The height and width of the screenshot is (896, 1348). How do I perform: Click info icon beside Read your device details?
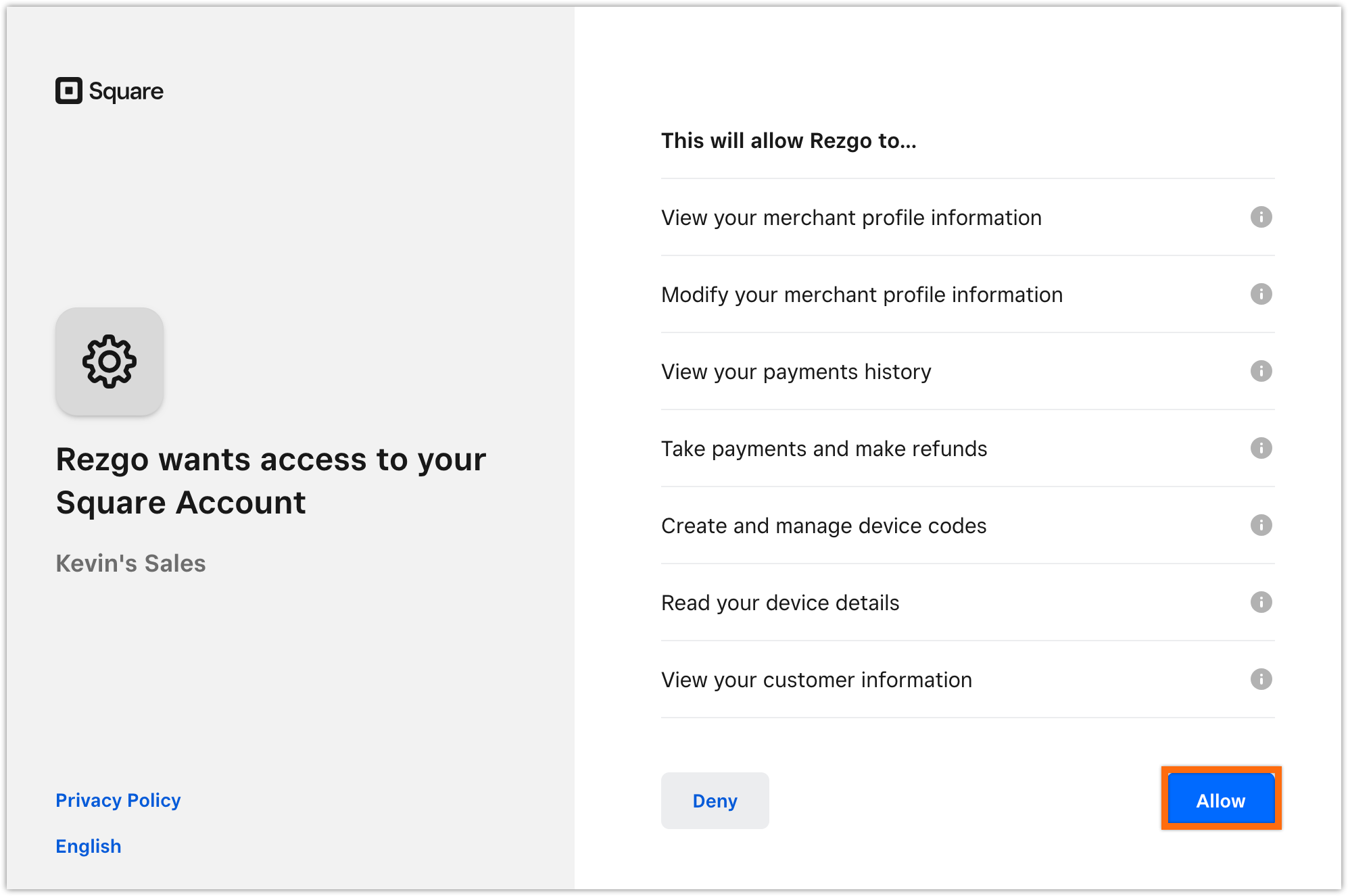(1261, 602)
